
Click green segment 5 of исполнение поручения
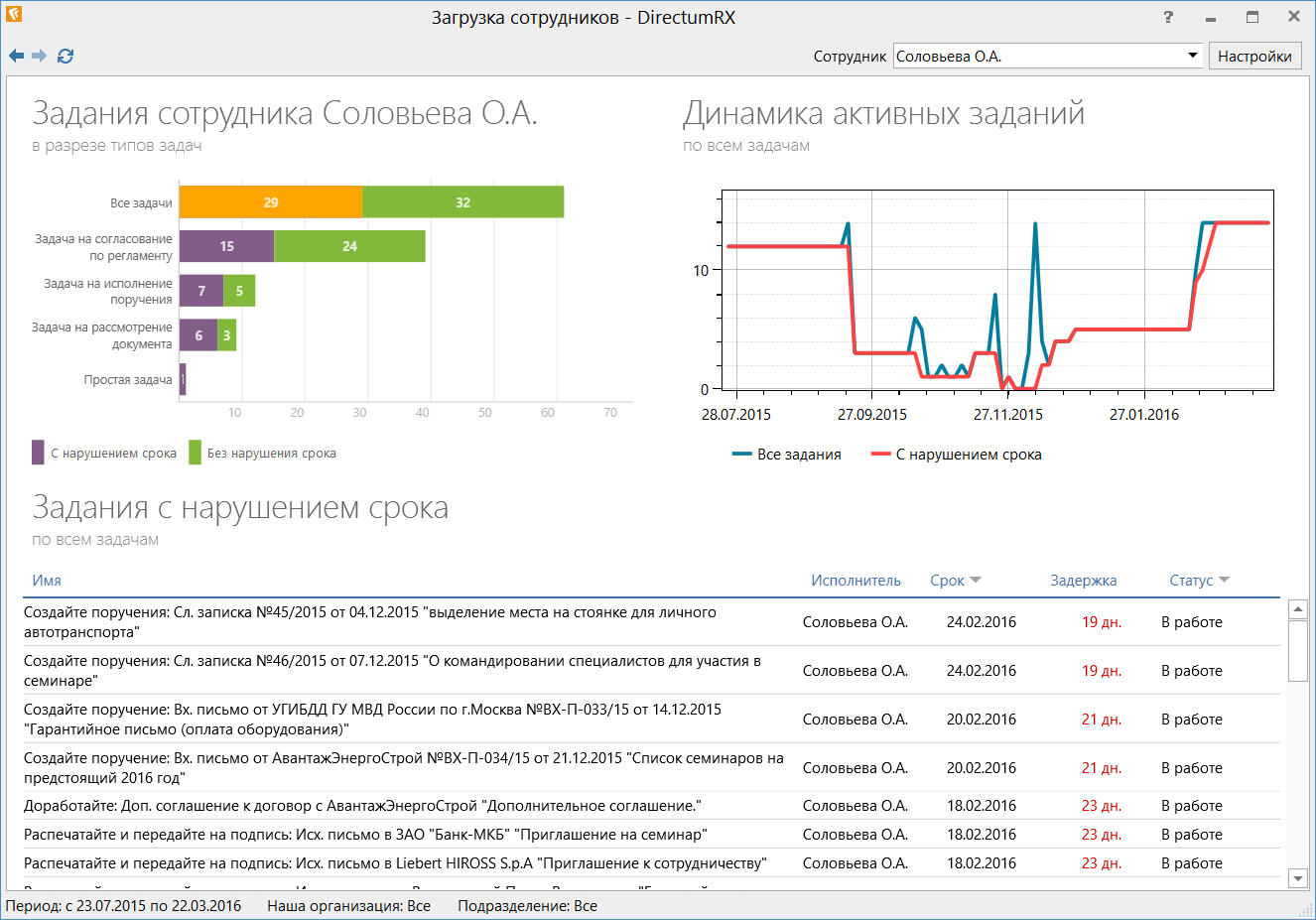click(x=239, y=291)
